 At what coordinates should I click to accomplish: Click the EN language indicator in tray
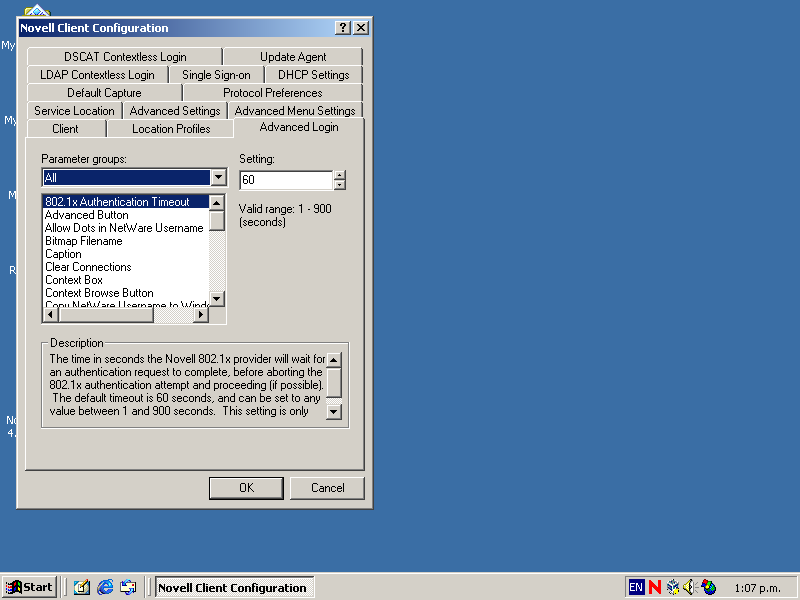[x=636, y=587]
